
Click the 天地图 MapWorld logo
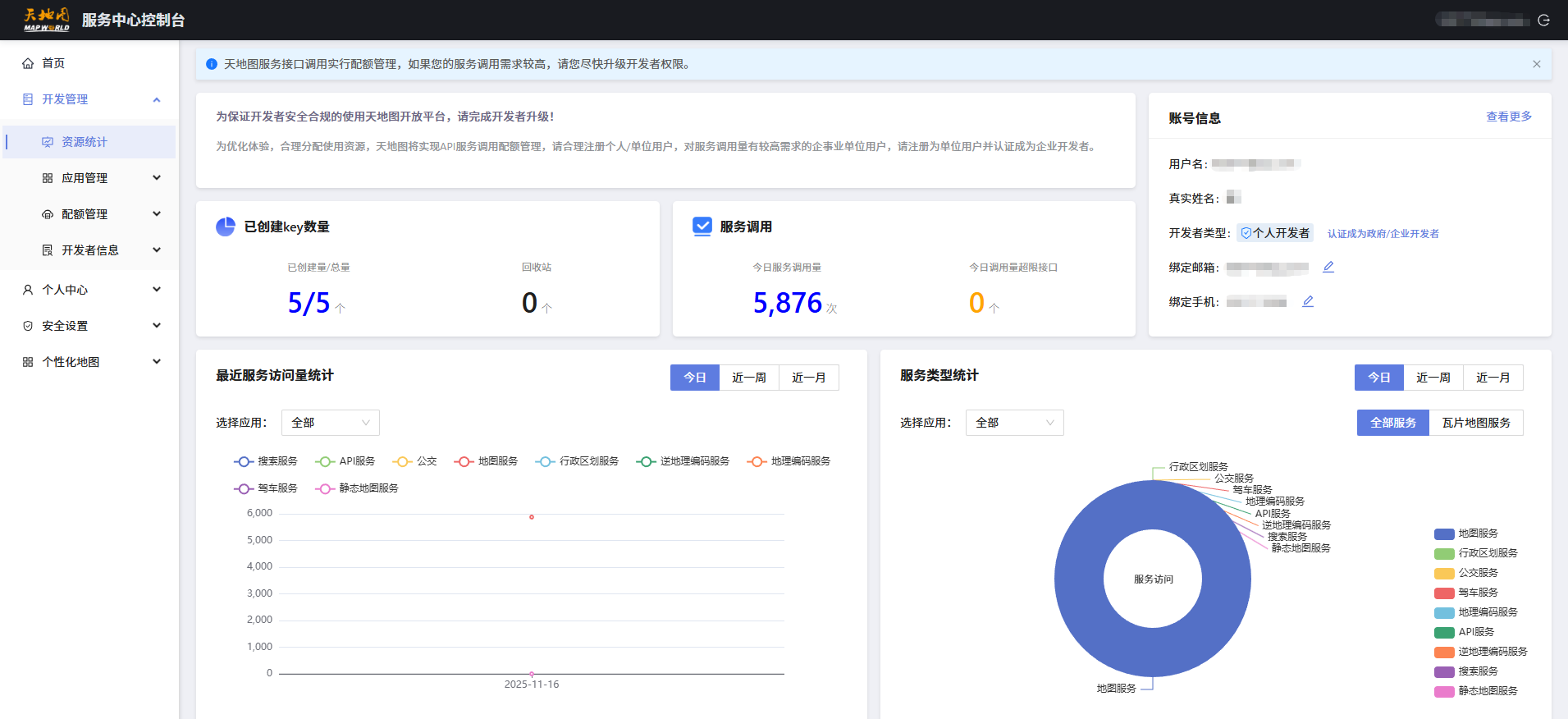click(46, 20)
